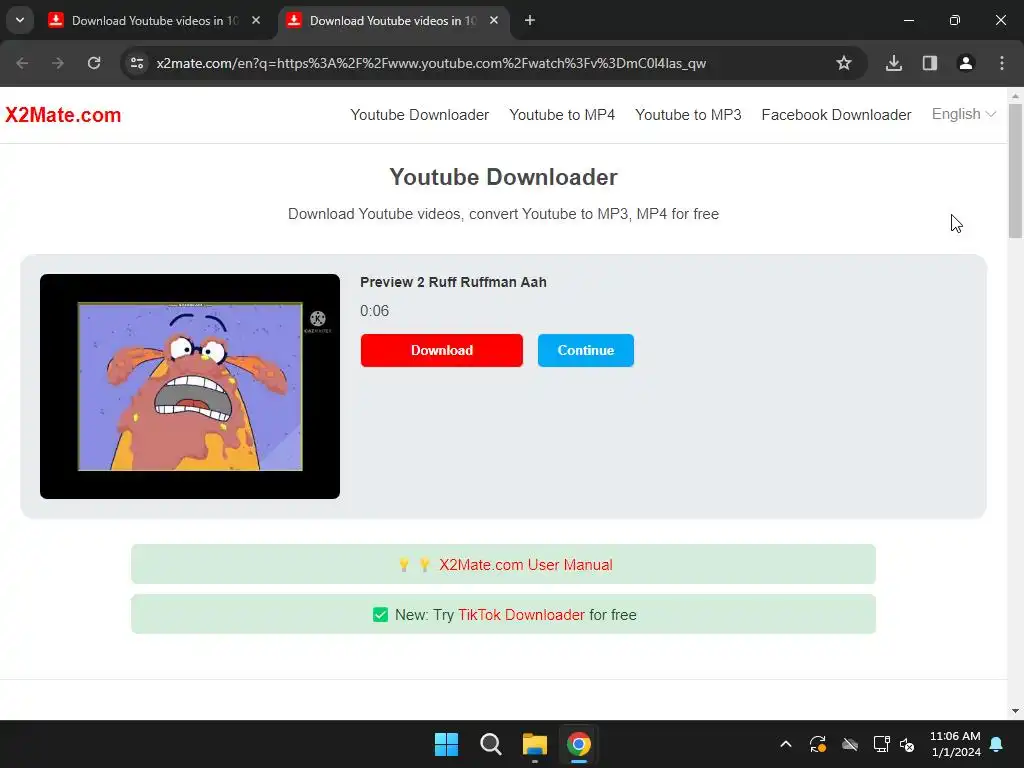
Task: Click the browser forward arrow
Action: pyautogui.click(x=58, y=63)
